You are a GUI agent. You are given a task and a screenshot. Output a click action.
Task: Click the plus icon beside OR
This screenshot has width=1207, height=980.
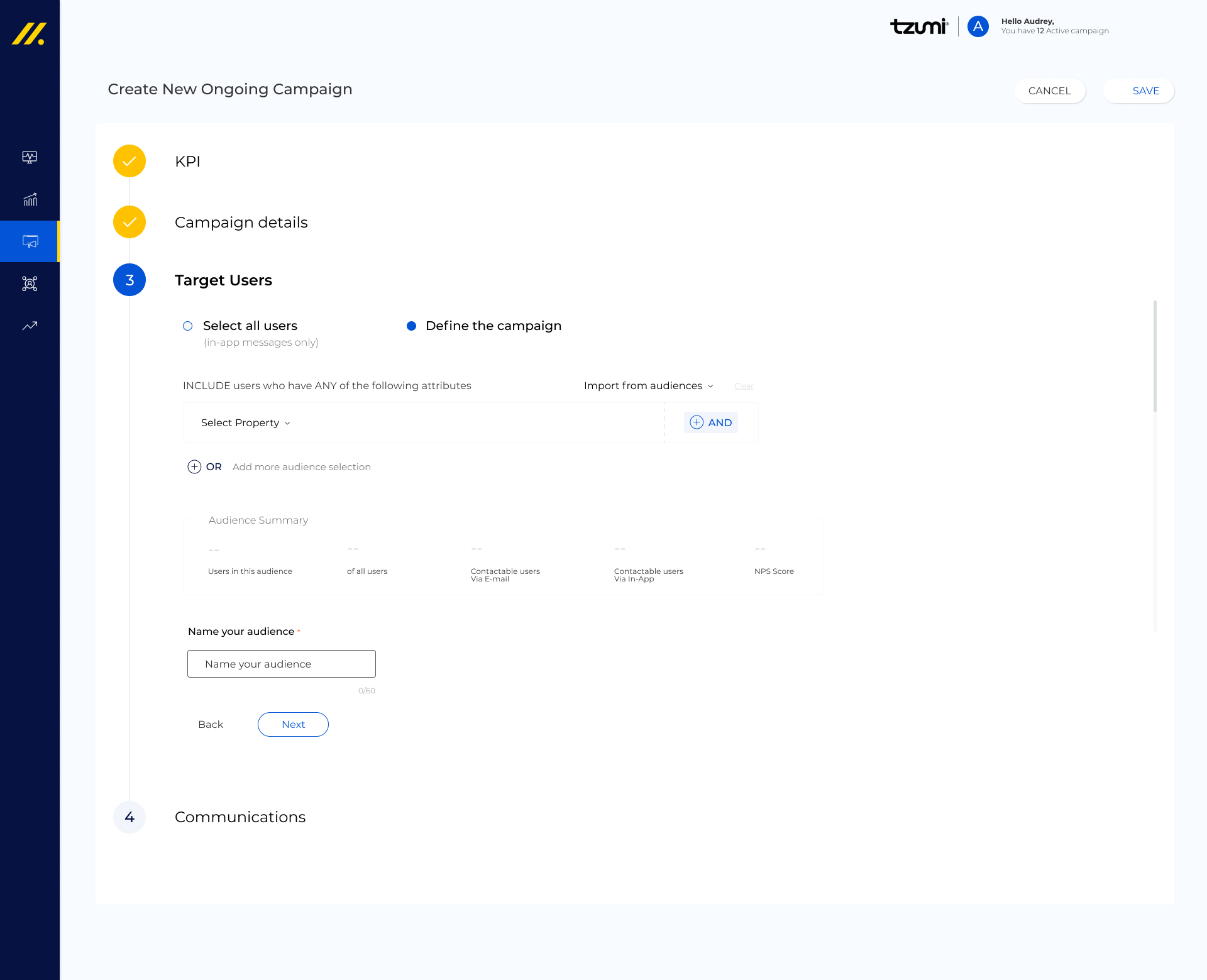coord(194,466)
